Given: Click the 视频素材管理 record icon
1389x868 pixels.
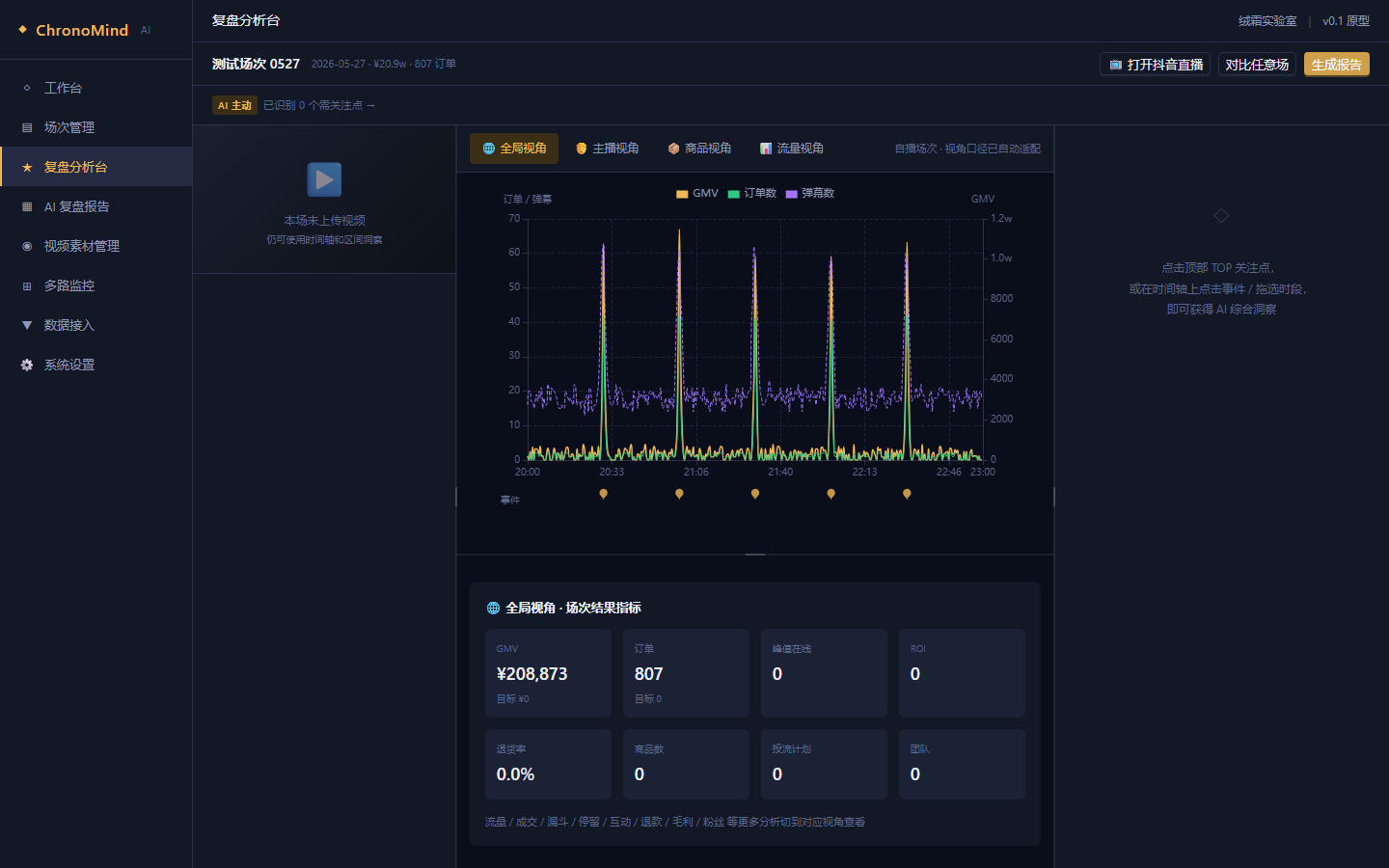Looking at the screenshot, I should pyautogui.click(x=27, y=246).
